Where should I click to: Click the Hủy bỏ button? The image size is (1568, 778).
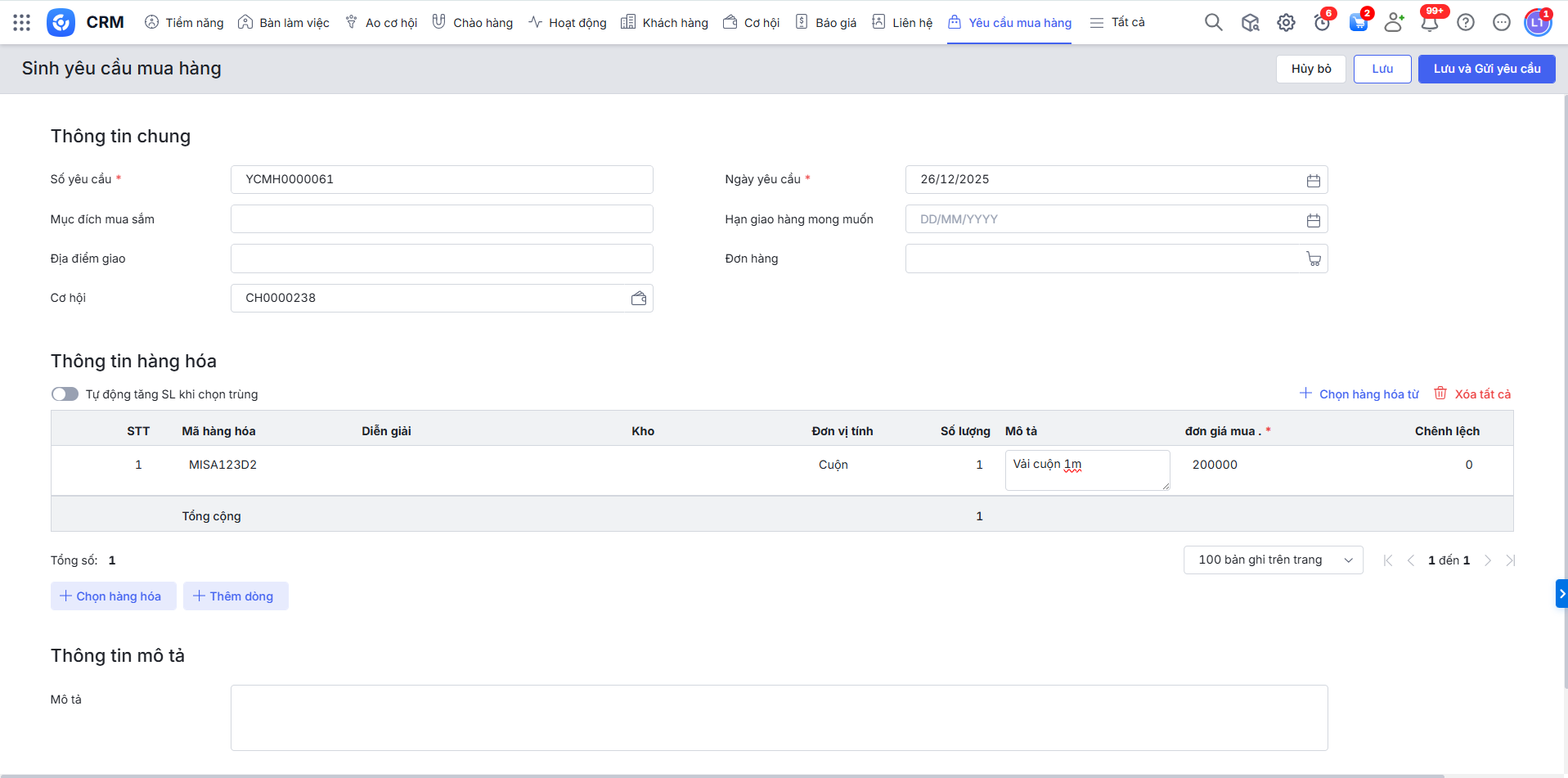pos(1310,69)
